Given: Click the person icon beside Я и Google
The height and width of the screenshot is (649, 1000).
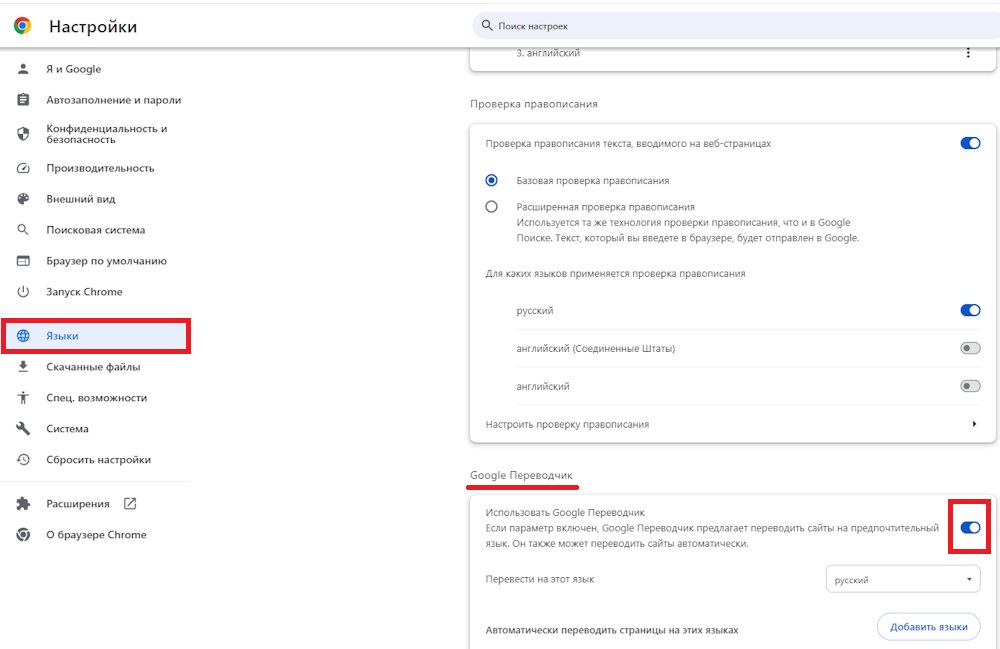Looking at the screenshot, I should 23,69.
